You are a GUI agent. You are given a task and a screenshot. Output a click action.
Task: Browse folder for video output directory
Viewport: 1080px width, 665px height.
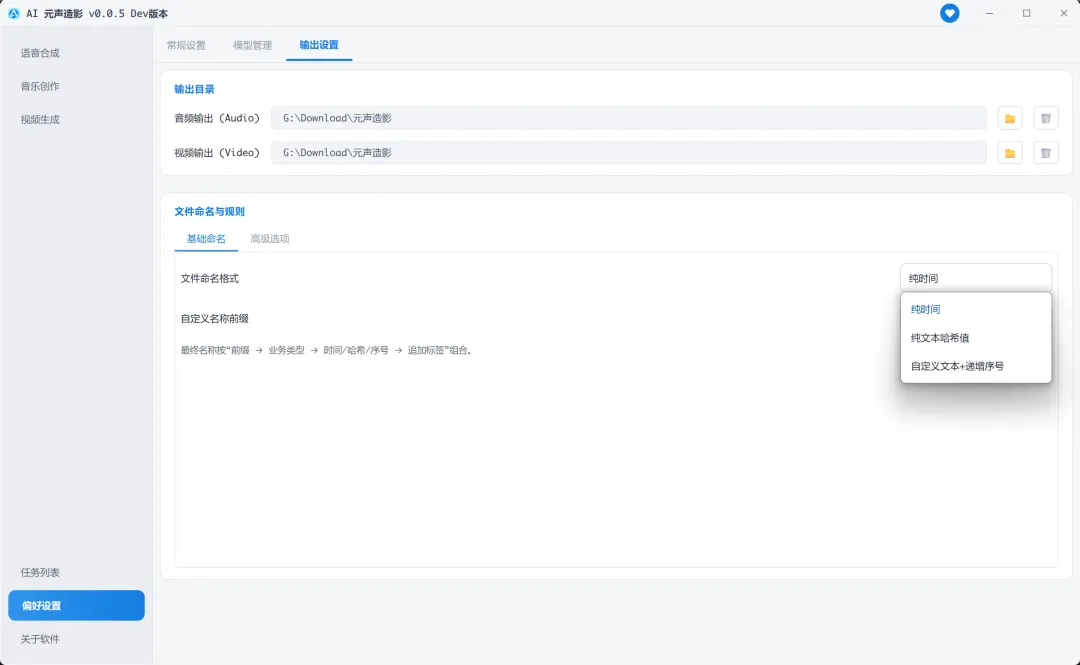coord(1010,153)
